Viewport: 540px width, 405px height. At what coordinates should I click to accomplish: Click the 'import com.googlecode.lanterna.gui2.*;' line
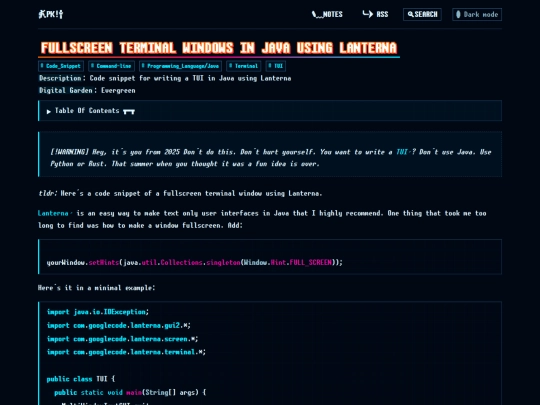pos(119,325)
